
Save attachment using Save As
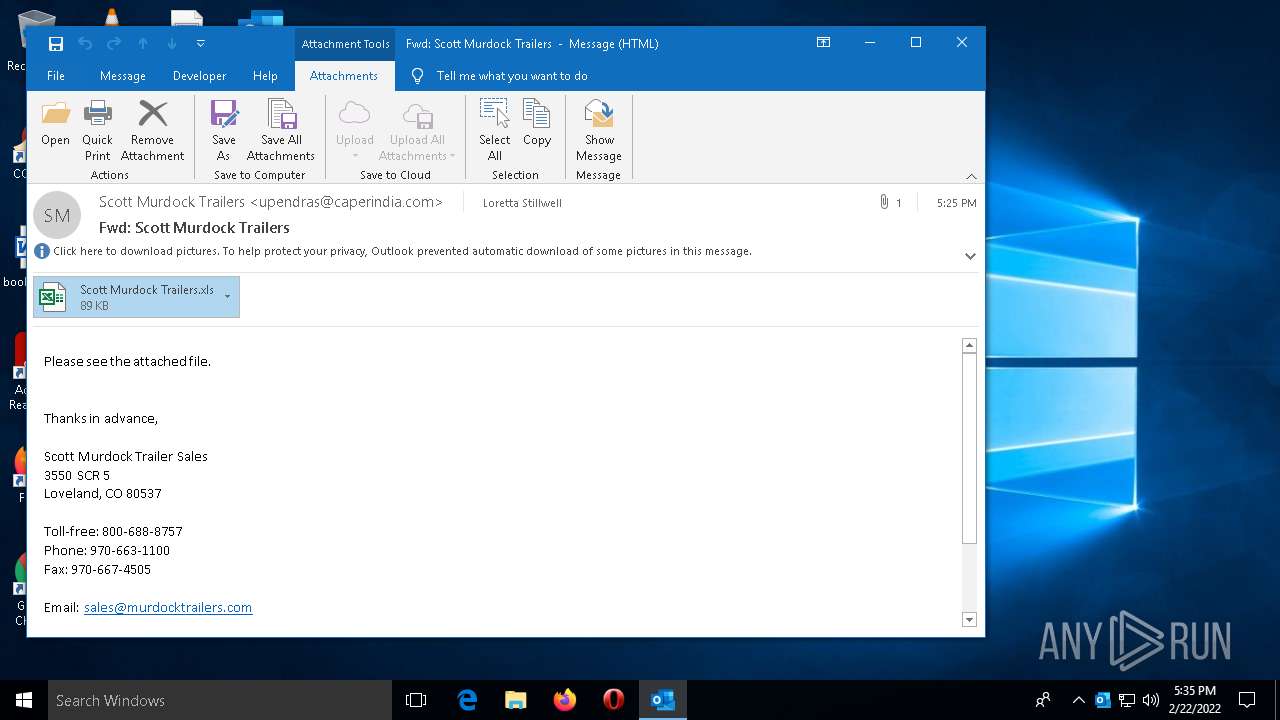[224, 130]
